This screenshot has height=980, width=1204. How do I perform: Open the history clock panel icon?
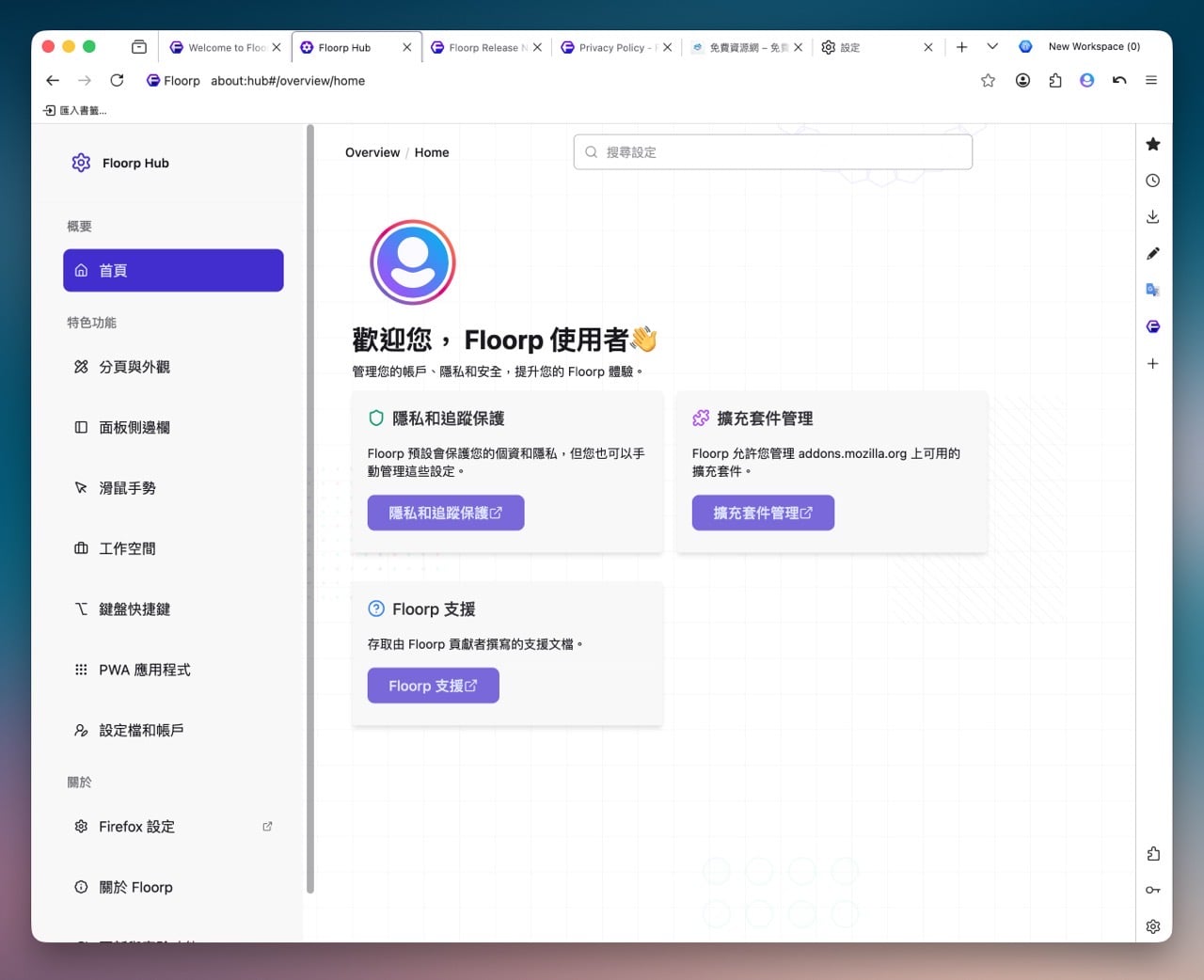[1152, 181]
